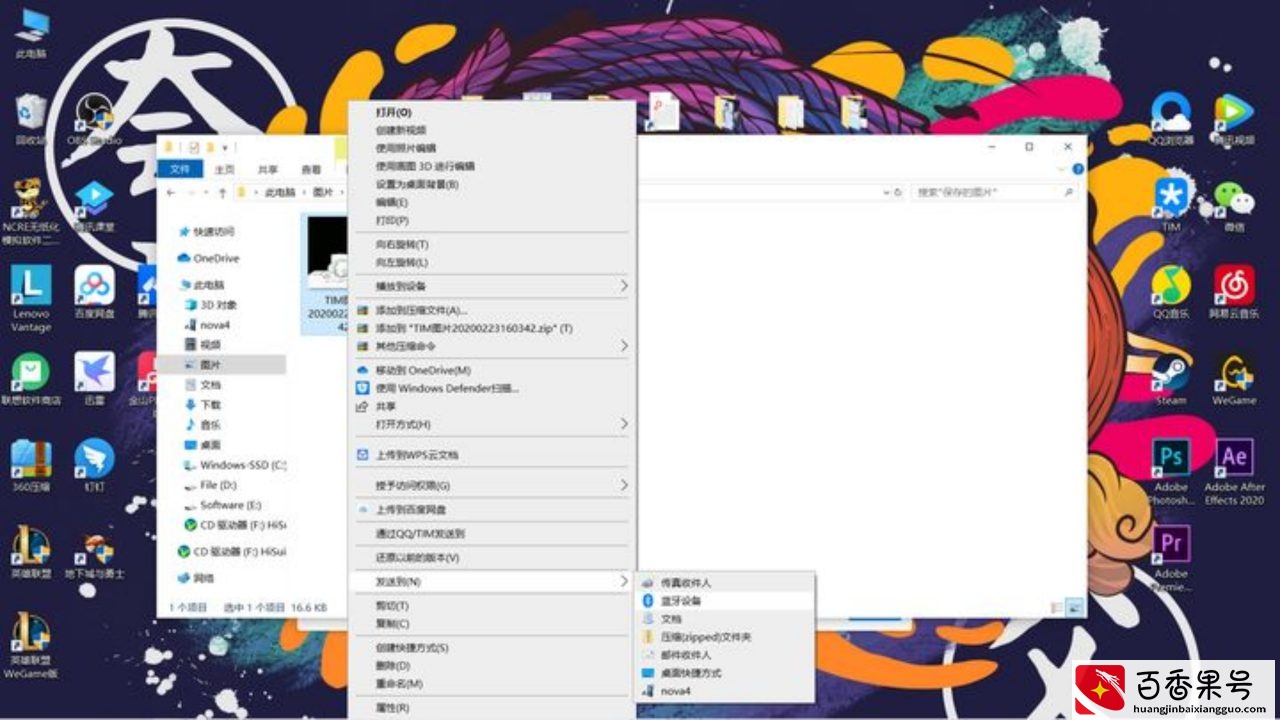The height and width of the screenshot is (720, 1280).
Task: Switch Explorer to large icons view toggle
Action: pos(1075,606)
